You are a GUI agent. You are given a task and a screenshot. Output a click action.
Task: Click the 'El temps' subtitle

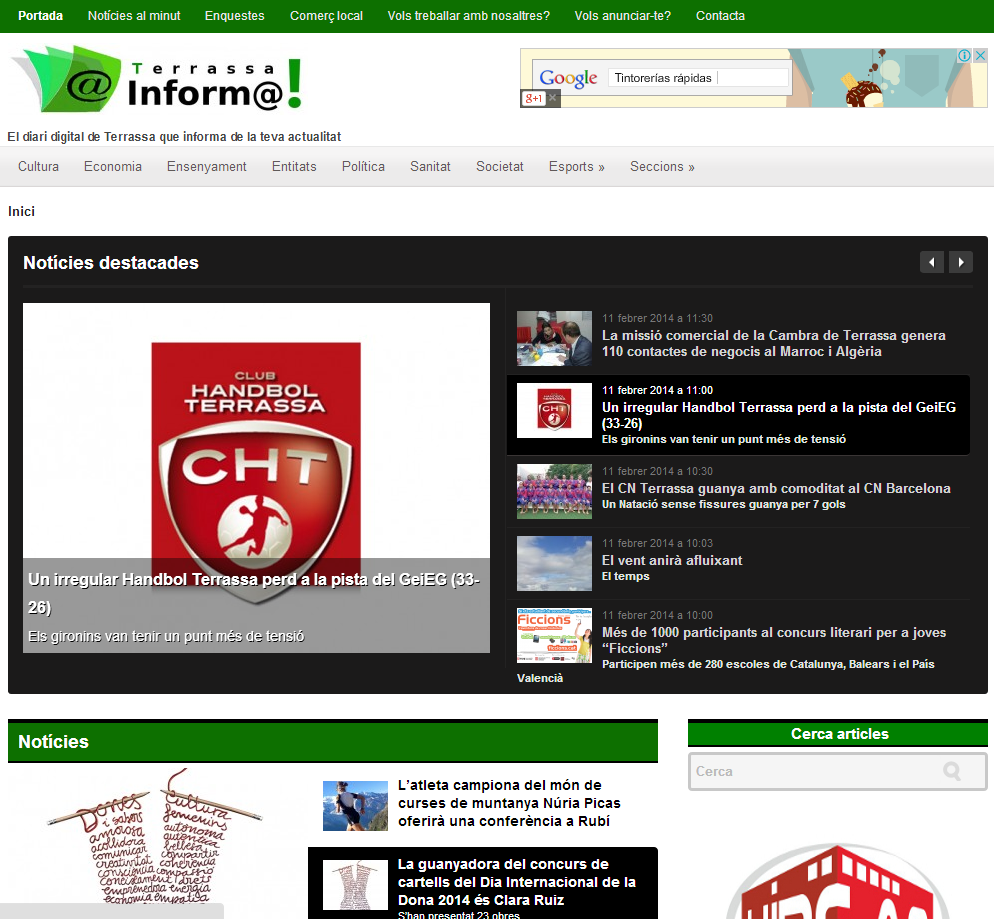point(626,577)
